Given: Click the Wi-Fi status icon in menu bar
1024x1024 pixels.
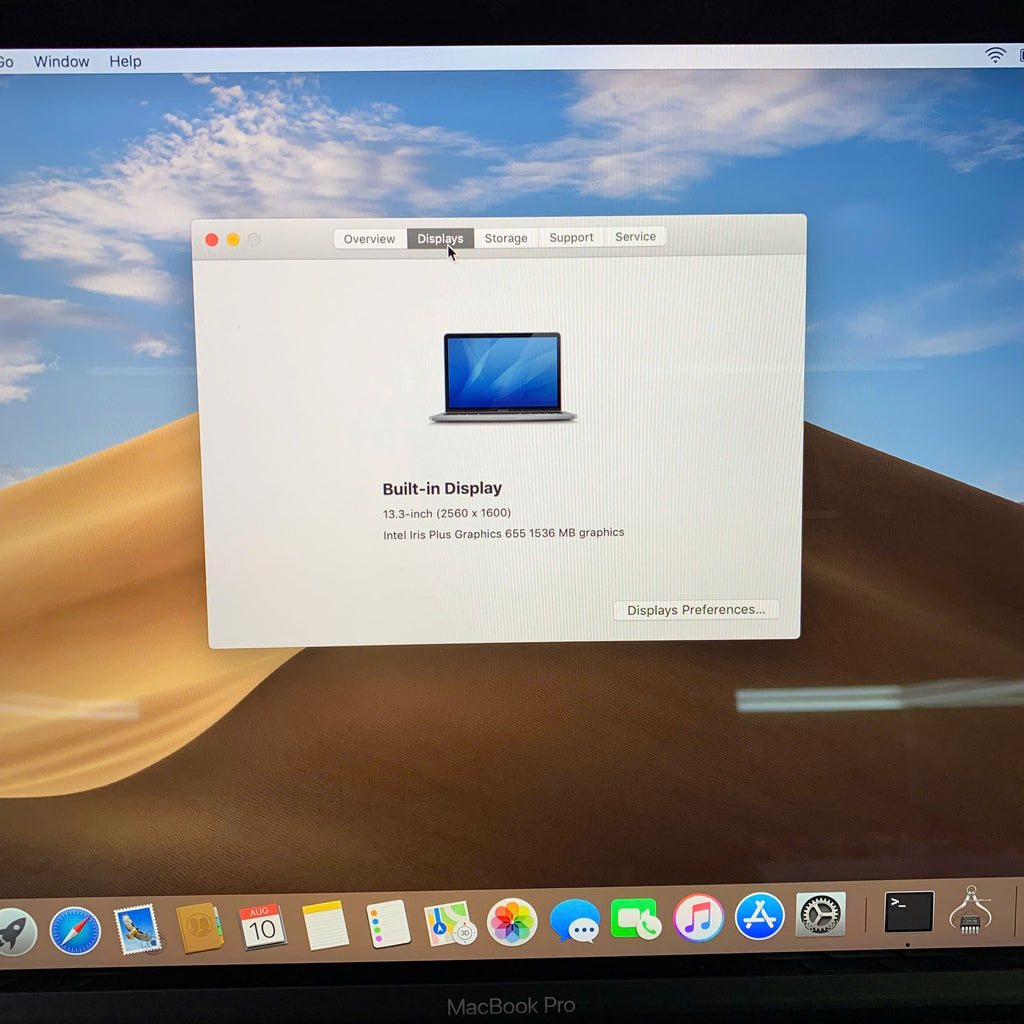Looking at the screenshot, I should [x=995, y=56].
